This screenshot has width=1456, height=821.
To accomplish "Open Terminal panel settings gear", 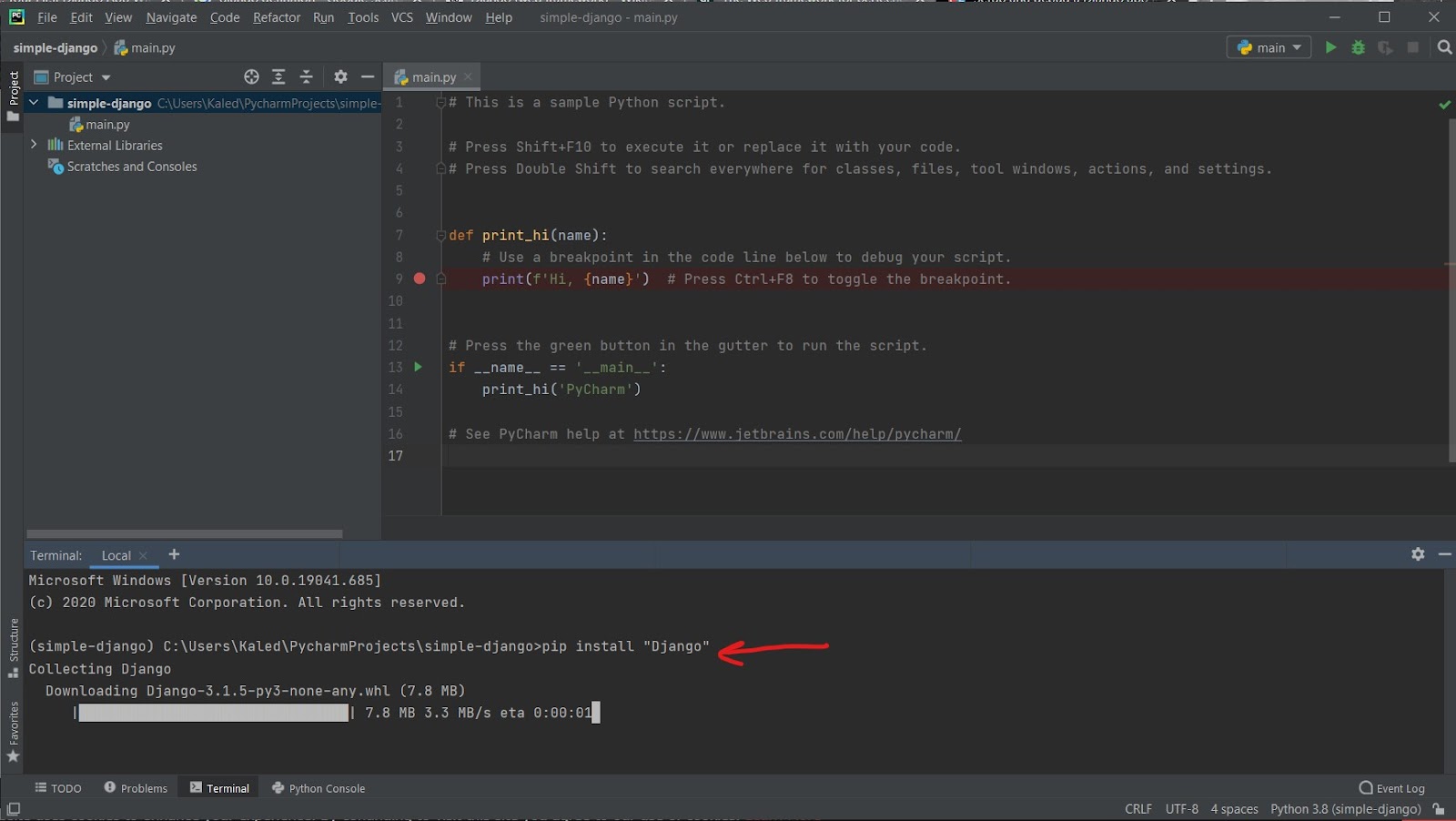I will click(x=1418, y=554).
